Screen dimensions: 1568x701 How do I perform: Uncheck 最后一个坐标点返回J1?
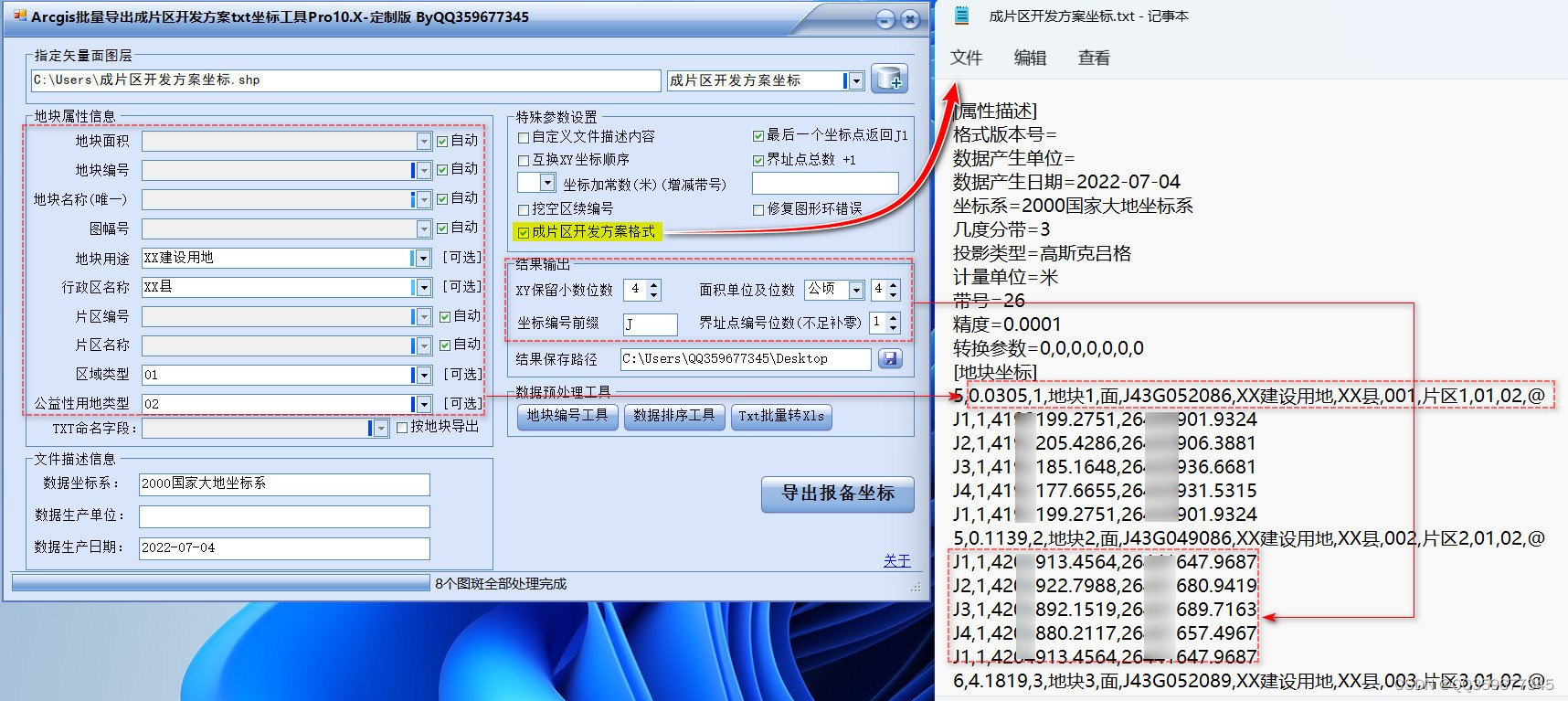[x=758, y=135]
